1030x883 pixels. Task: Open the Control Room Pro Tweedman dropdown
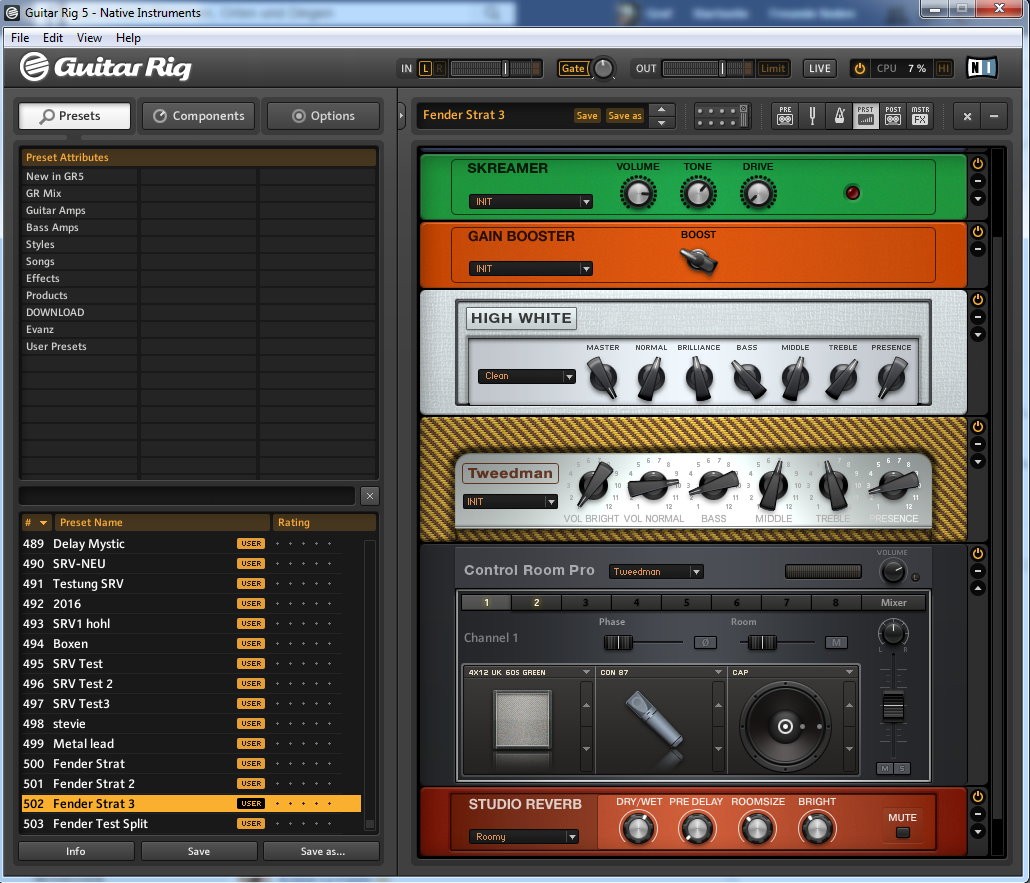coord(656,572)
